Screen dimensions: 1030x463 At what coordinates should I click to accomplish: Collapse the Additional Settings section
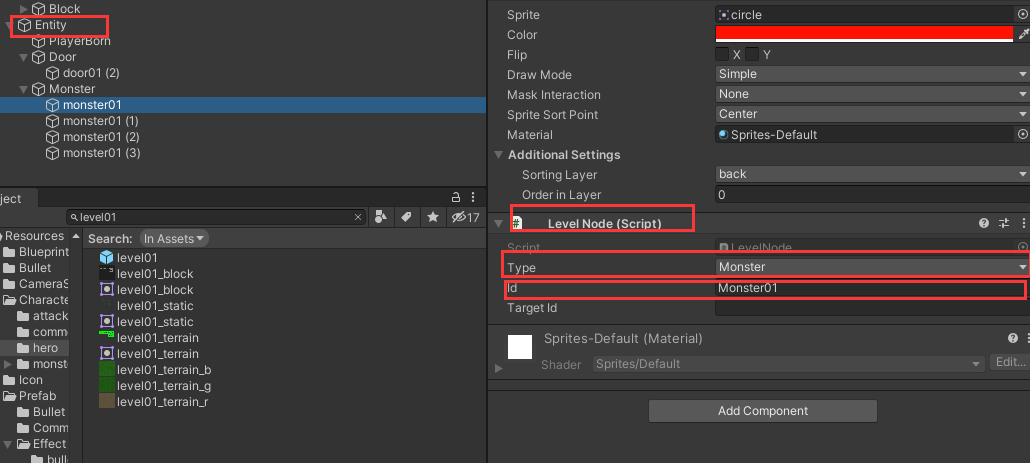click(499, 155)
